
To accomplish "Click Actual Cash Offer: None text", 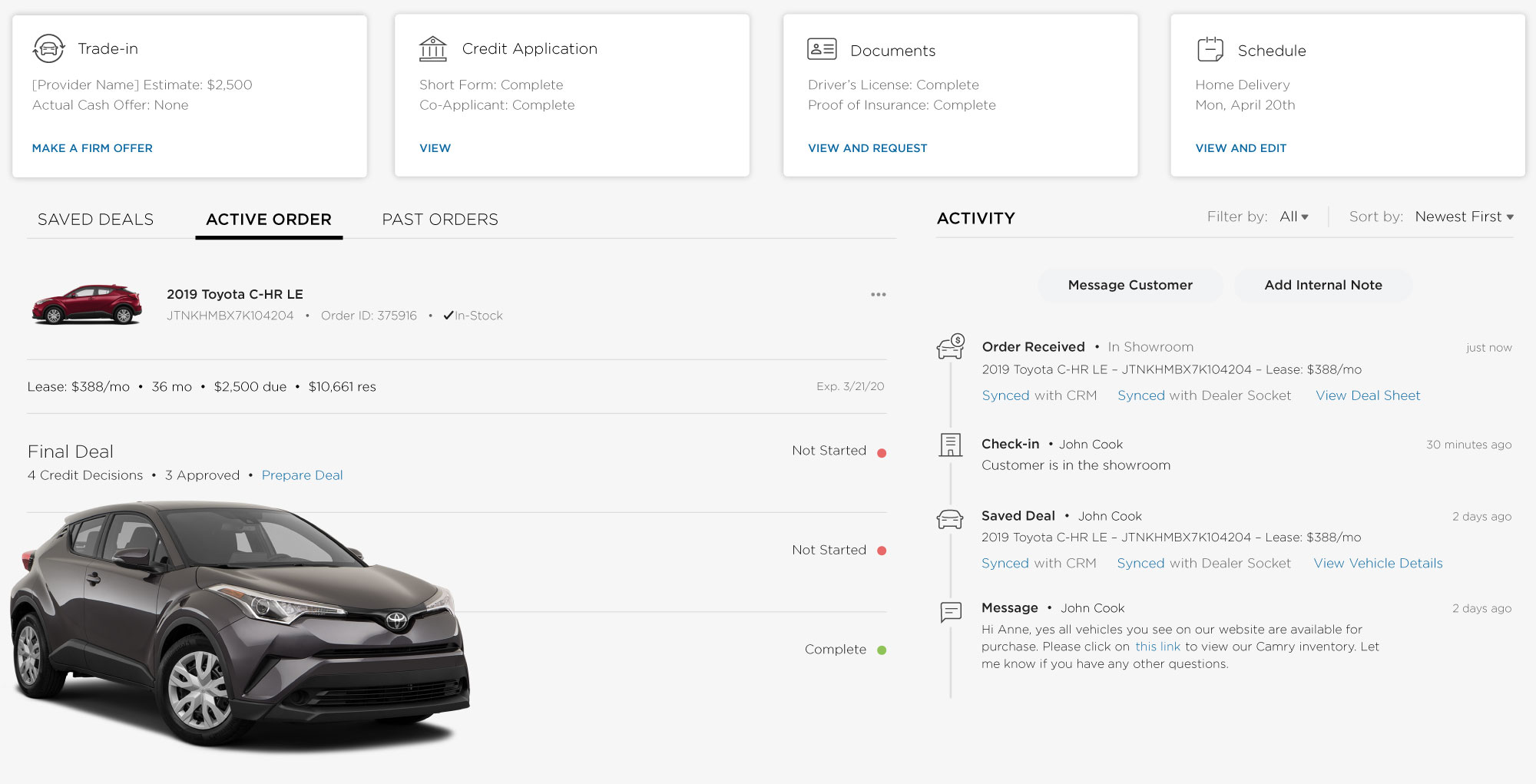I will tap(111, 105).
